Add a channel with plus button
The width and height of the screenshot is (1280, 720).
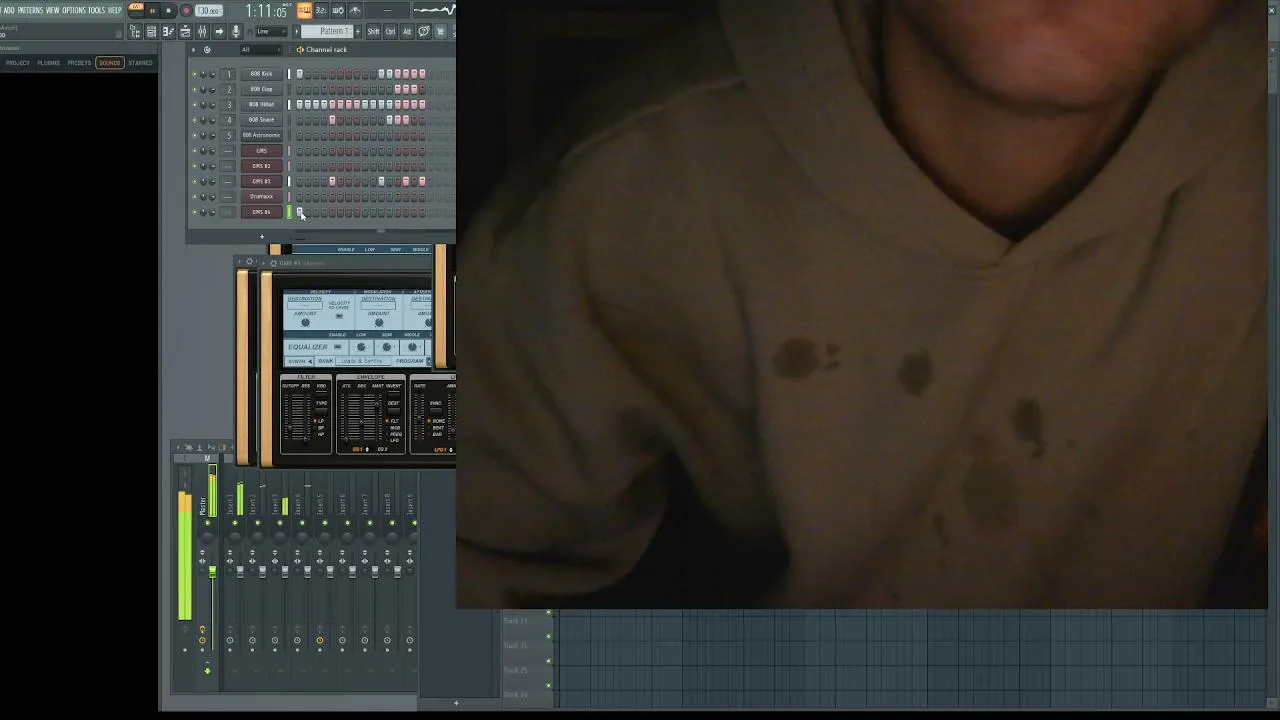[262, 237]
